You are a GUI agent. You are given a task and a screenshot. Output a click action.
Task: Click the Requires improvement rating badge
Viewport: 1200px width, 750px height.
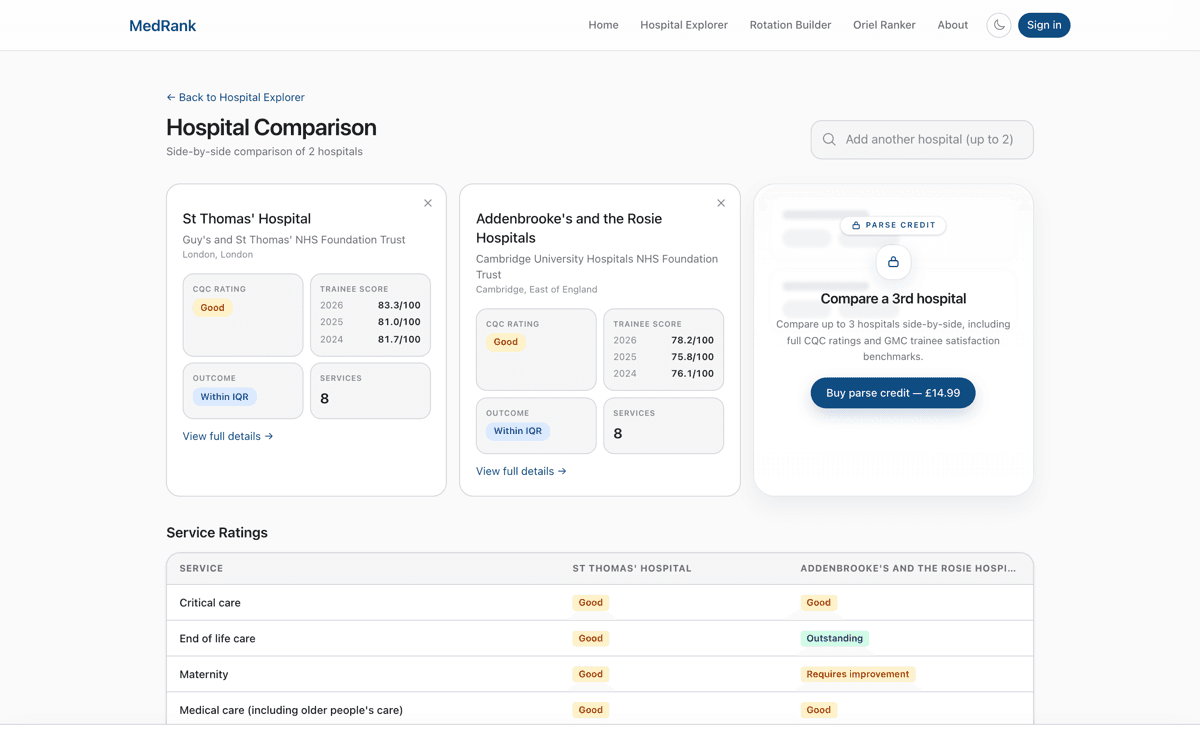(x=858, y=674)
